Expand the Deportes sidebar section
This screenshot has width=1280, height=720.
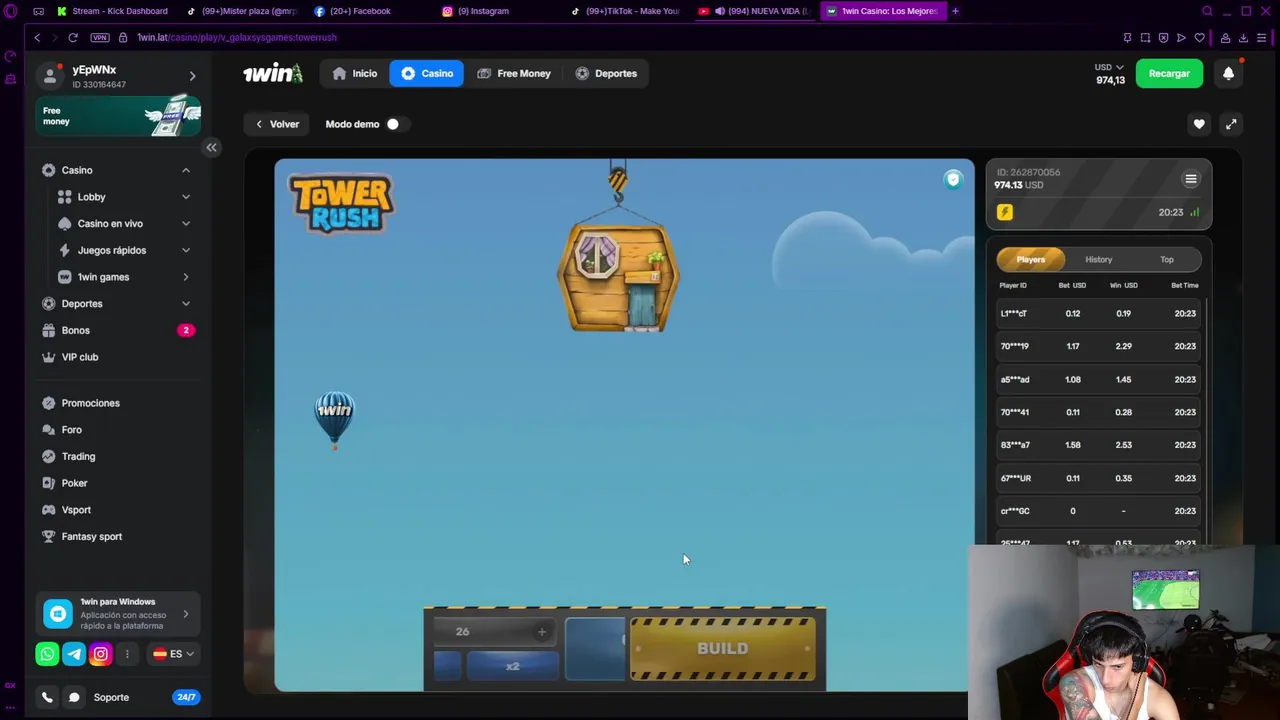186,303
